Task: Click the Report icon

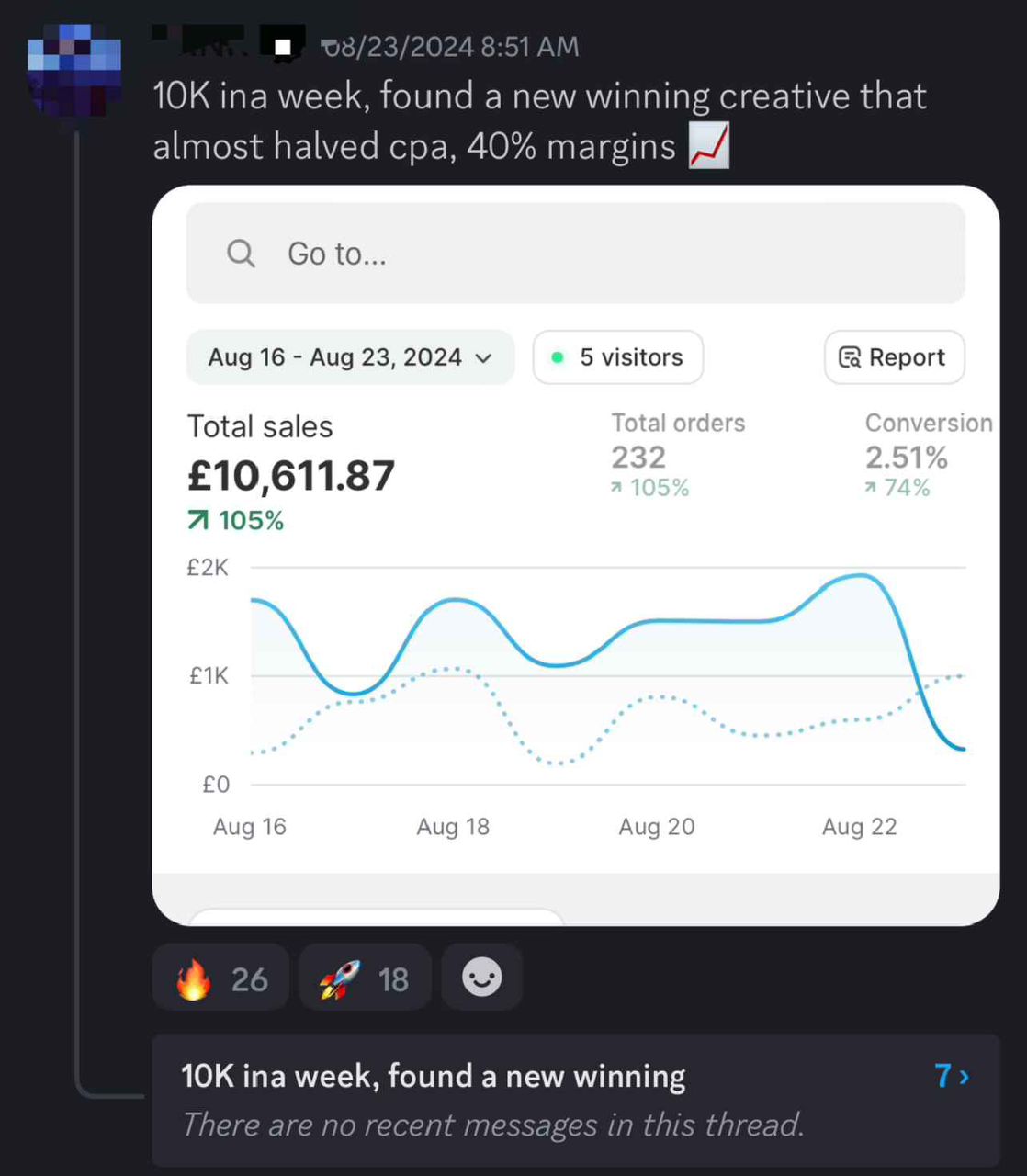Action: click(850, 357)
